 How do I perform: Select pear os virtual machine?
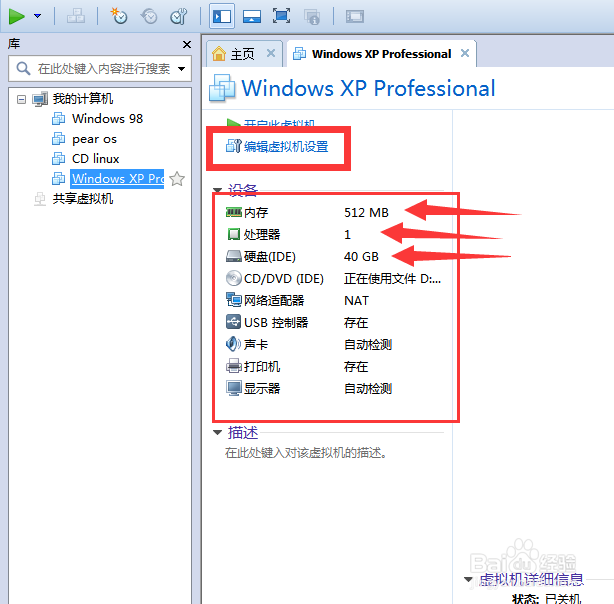click(94, 139)
